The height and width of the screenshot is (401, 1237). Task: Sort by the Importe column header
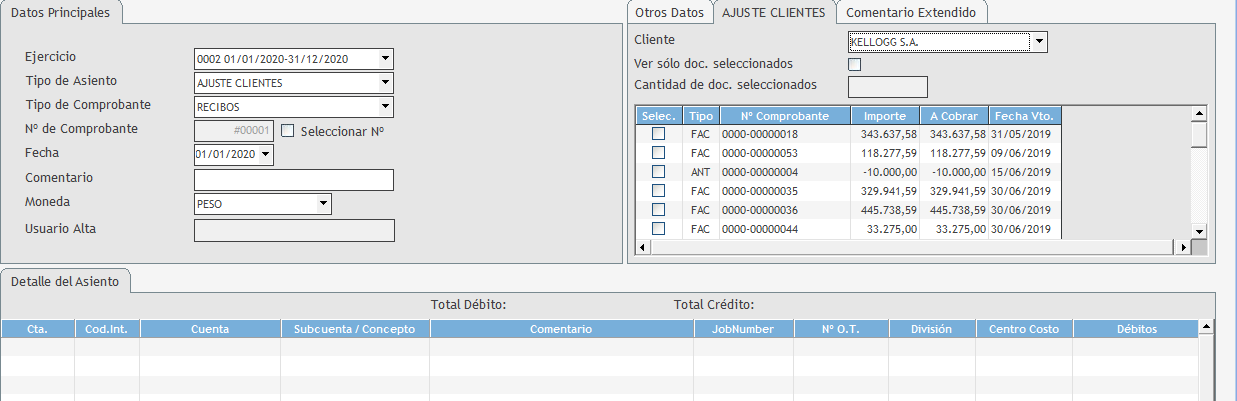click(885, 116)
